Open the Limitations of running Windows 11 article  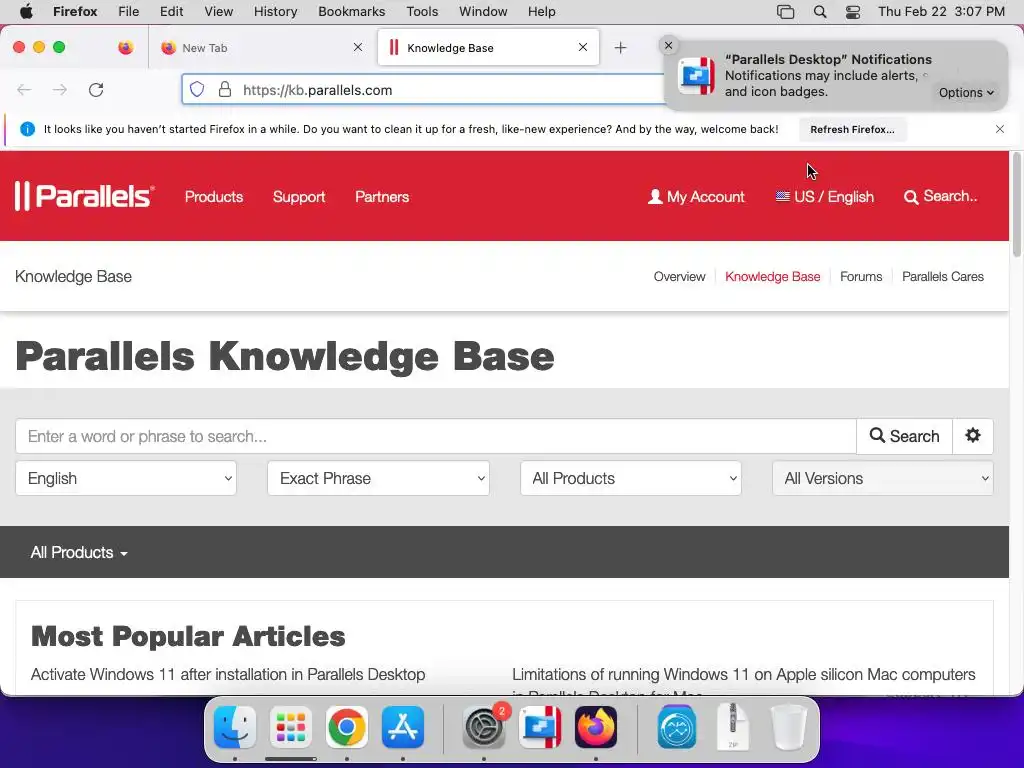[744, 679]
